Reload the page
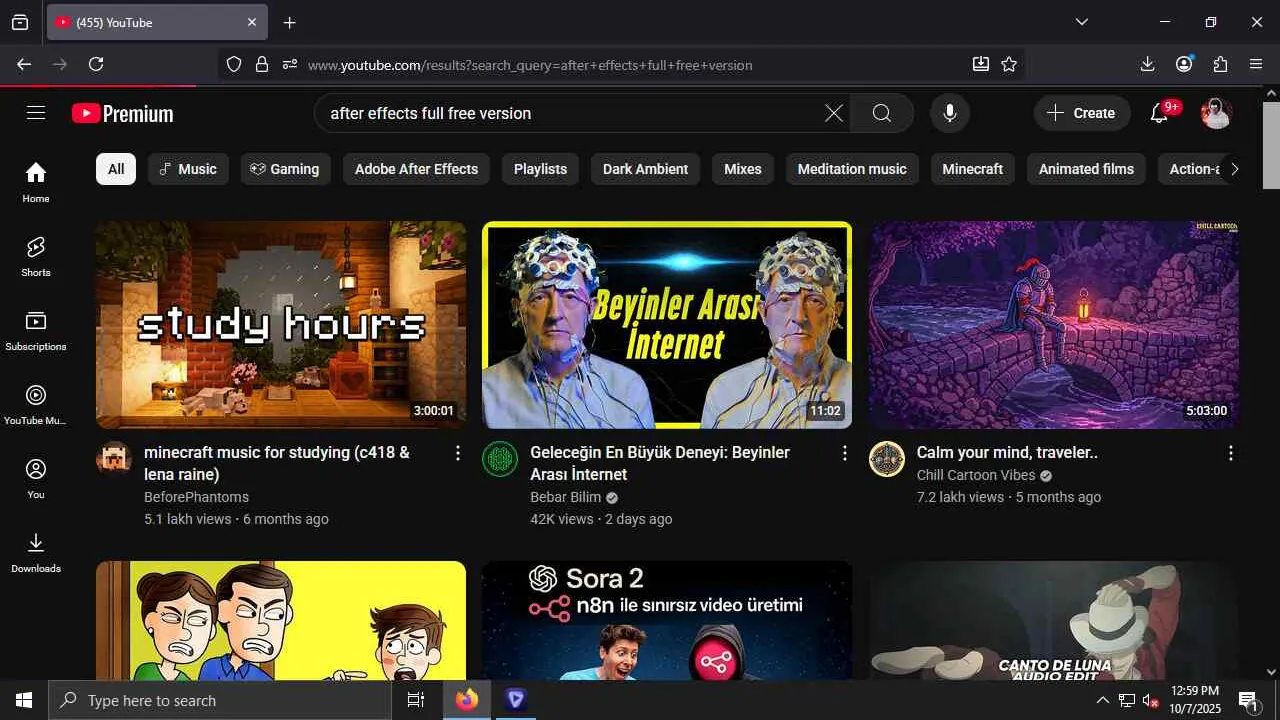The height and width of the screenshot is (720, 1280). [96, 64]
